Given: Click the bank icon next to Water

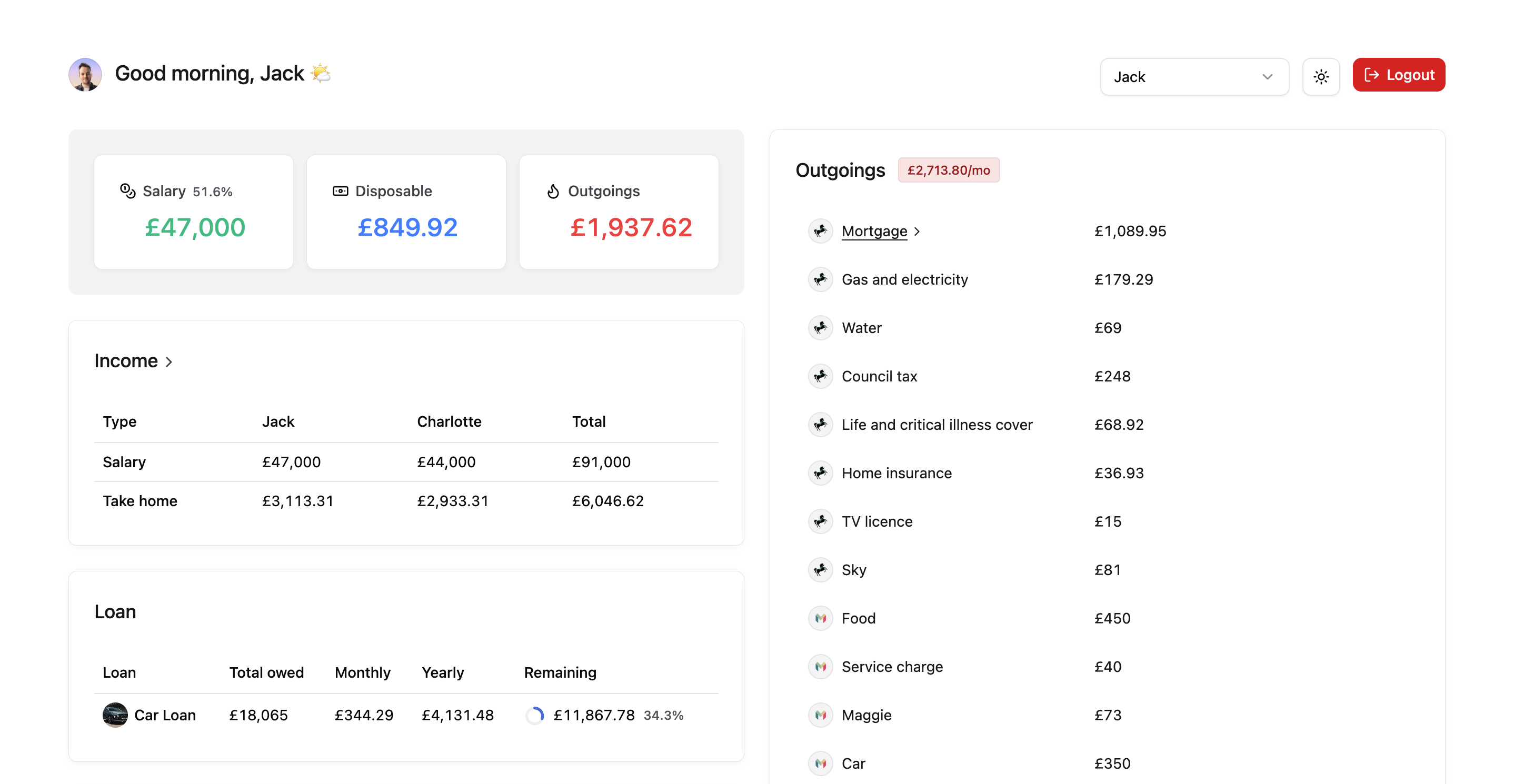Looking at the screenshot, I should click(820, 328).
